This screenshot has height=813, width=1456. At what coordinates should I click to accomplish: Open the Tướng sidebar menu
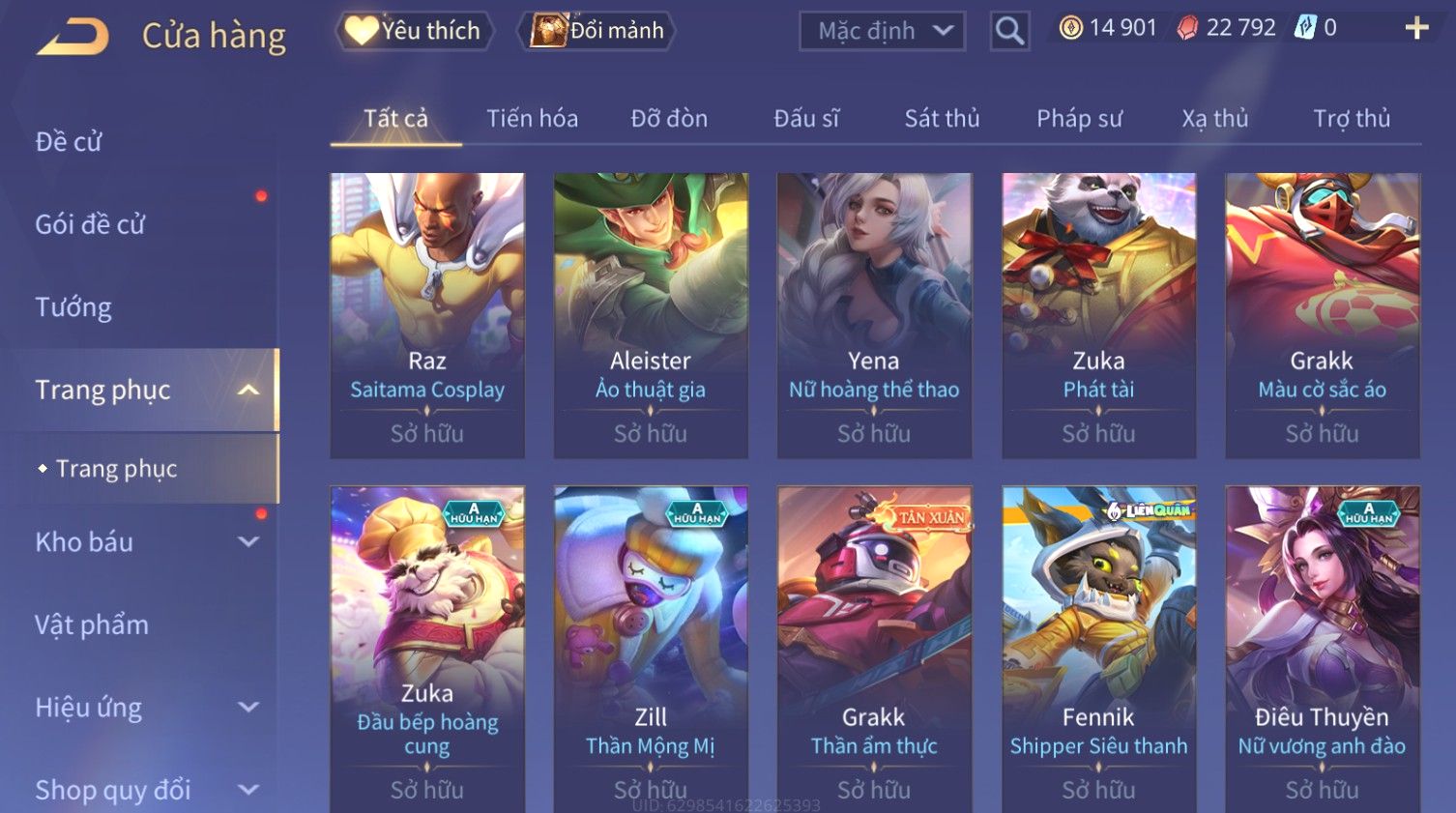pos(73,307)
